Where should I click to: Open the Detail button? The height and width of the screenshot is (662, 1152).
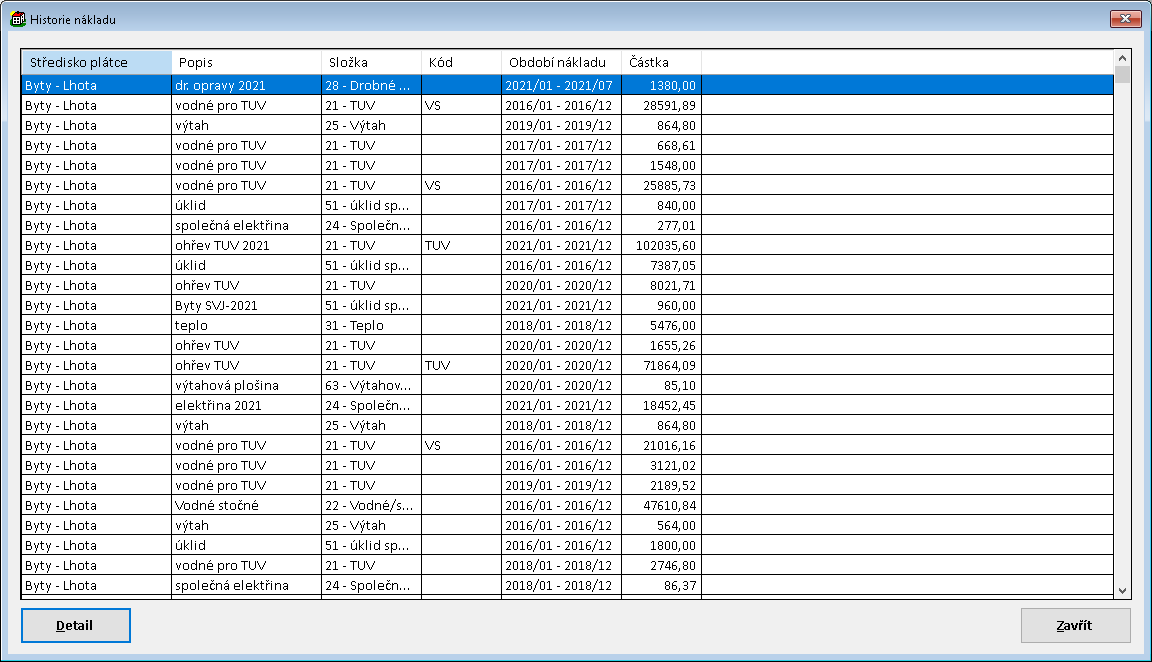coord(75,626)
